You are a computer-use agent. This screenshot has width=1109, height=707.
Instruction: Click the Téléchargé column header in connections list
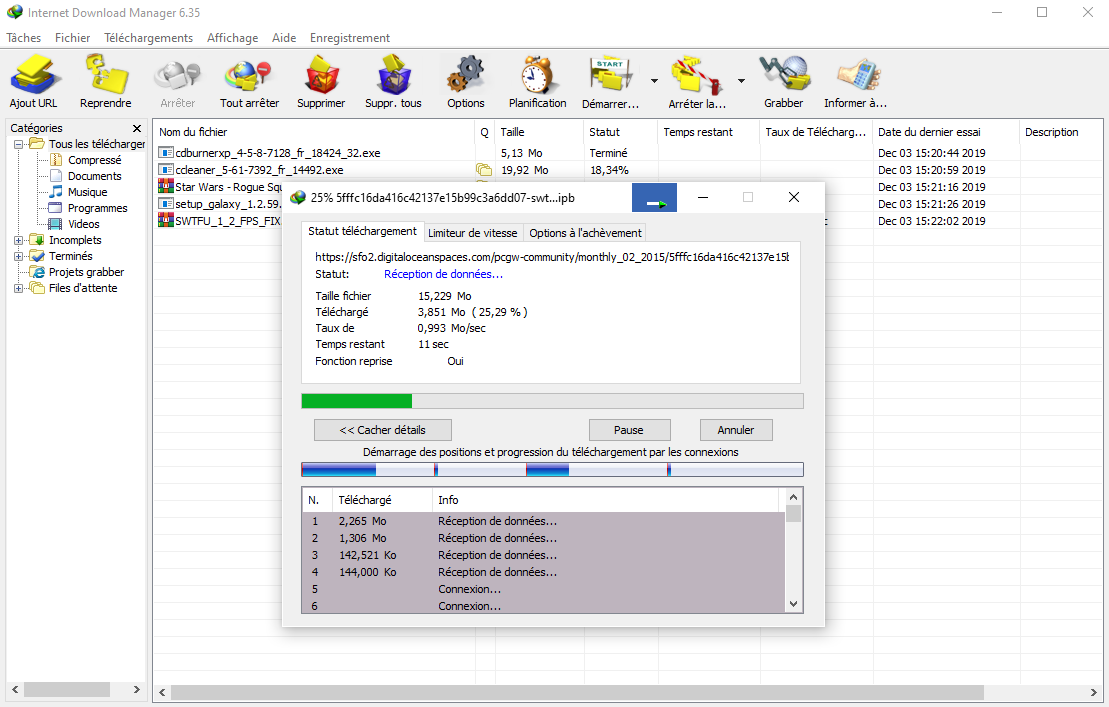[x=382, y=500]
